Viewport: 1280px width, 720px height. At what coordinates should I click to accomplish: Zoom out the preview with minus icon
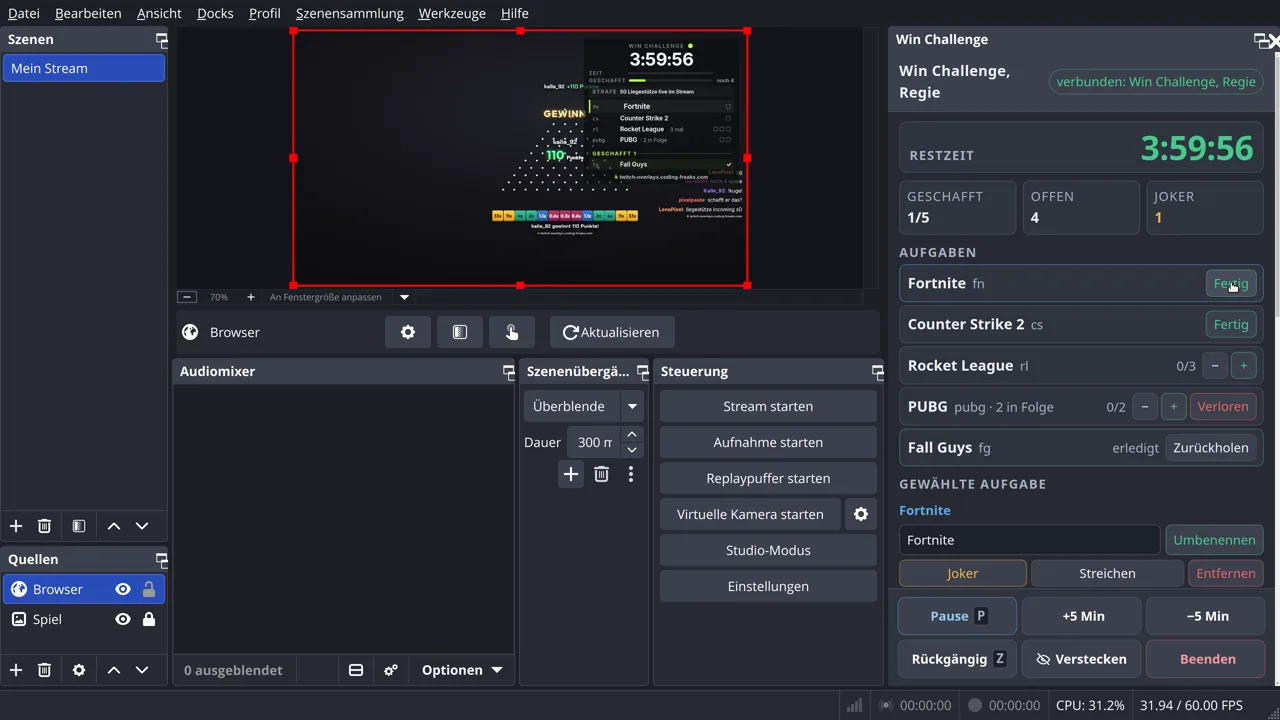pos(187,297)
